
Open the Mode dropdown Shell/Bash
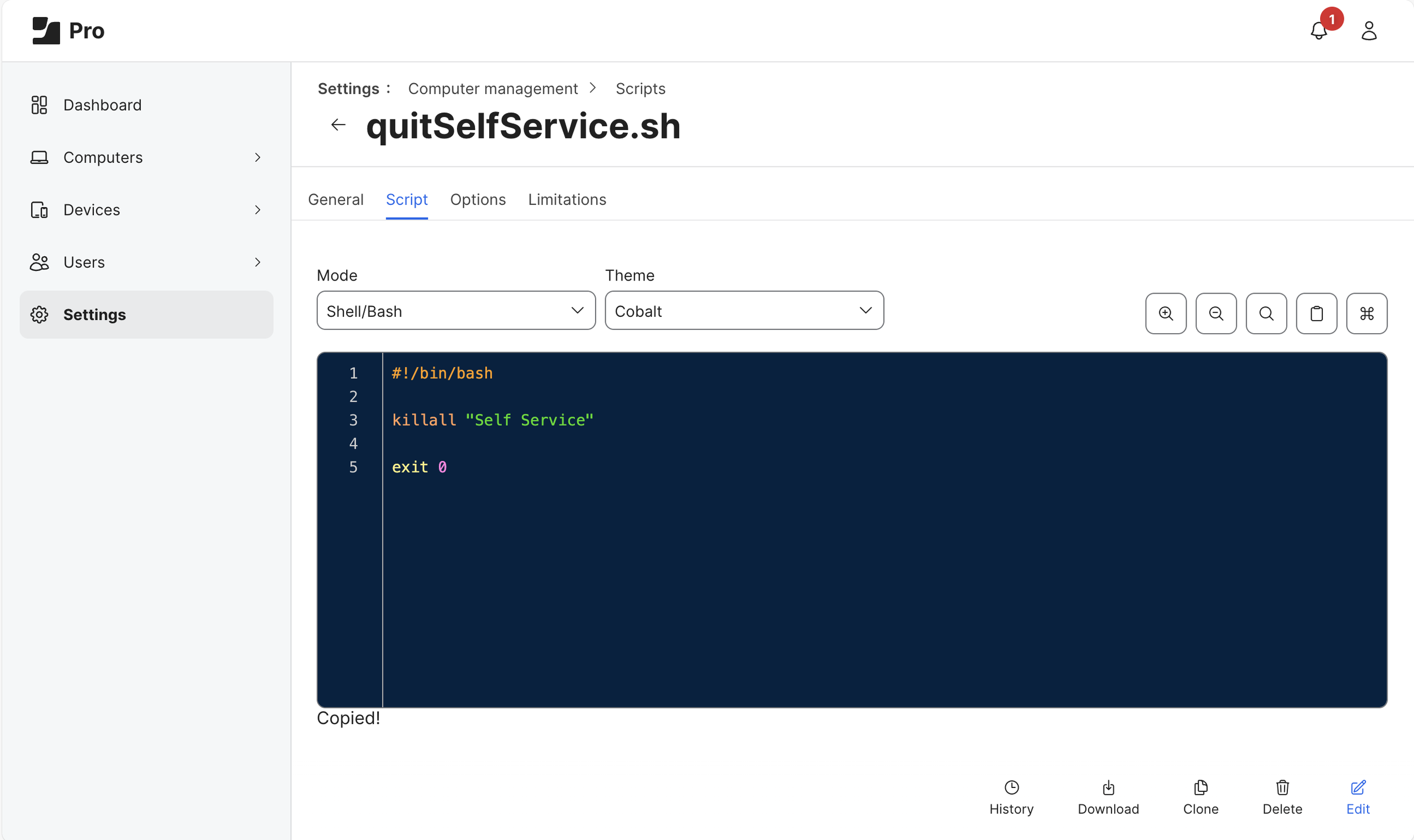click(x=455, y=311)
